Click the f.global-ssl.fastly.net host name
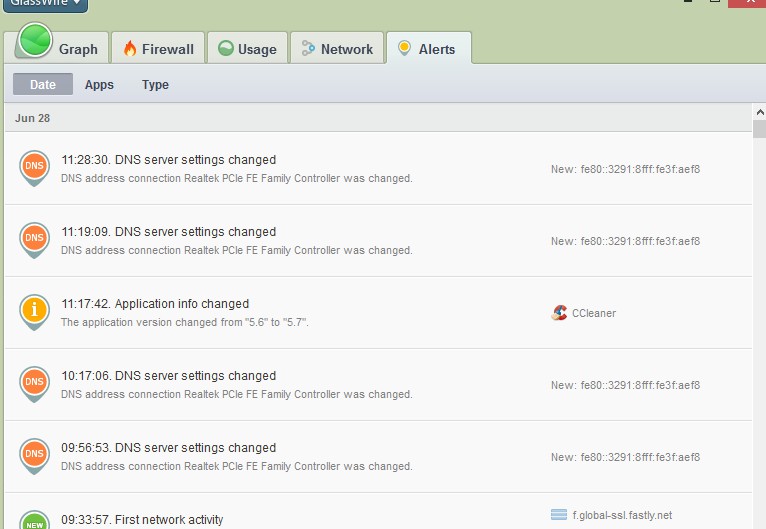This screenshot has width=766, height=529. pos(622,515)
